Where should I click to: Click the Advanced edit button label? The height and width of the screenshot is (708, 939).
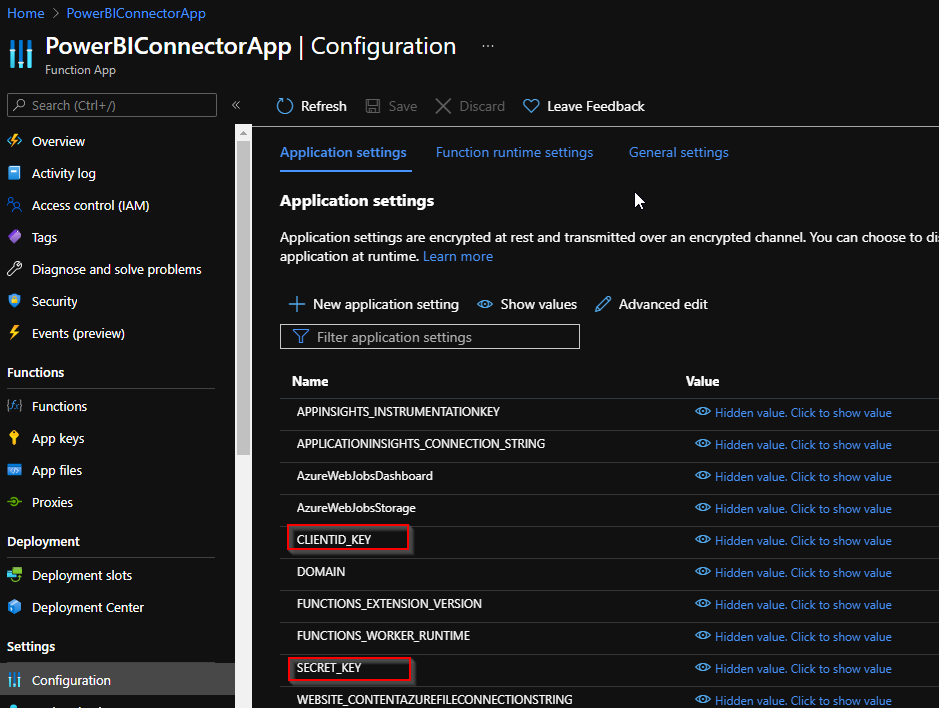click(x=663, y=304)
